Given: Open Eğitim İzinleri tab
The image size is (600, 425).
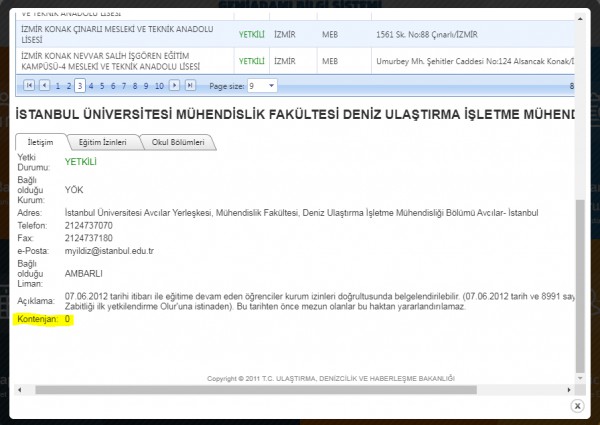Looking at the screenshot, I should [x=103, y=142].
